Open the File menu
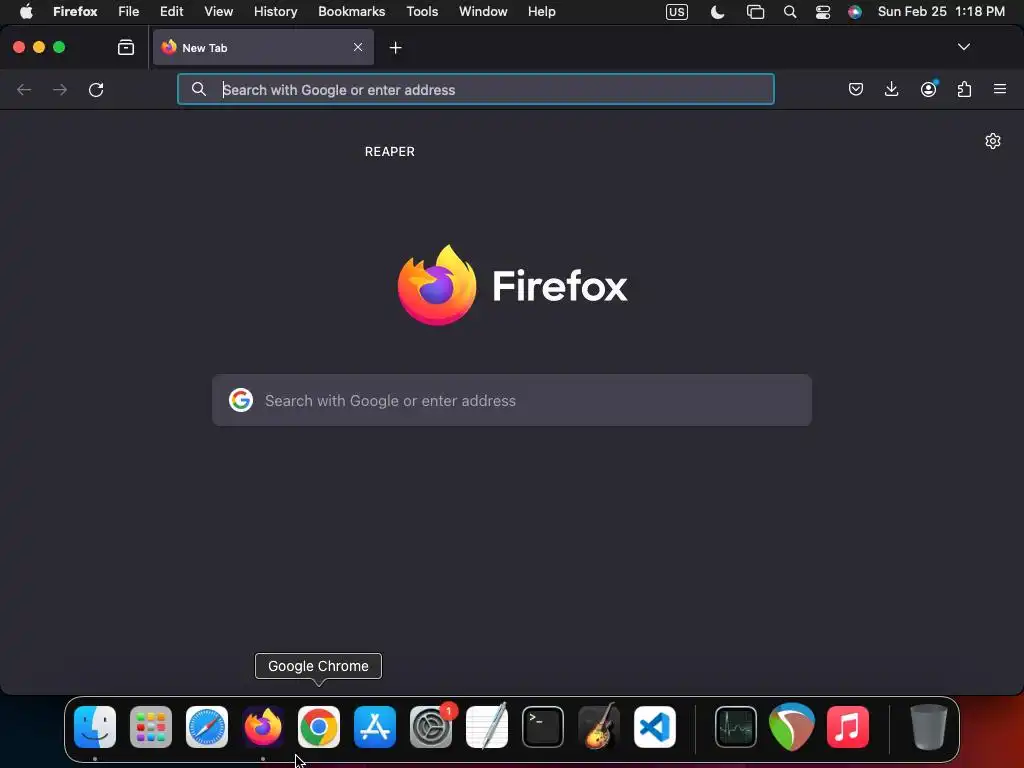 [129, 12]
